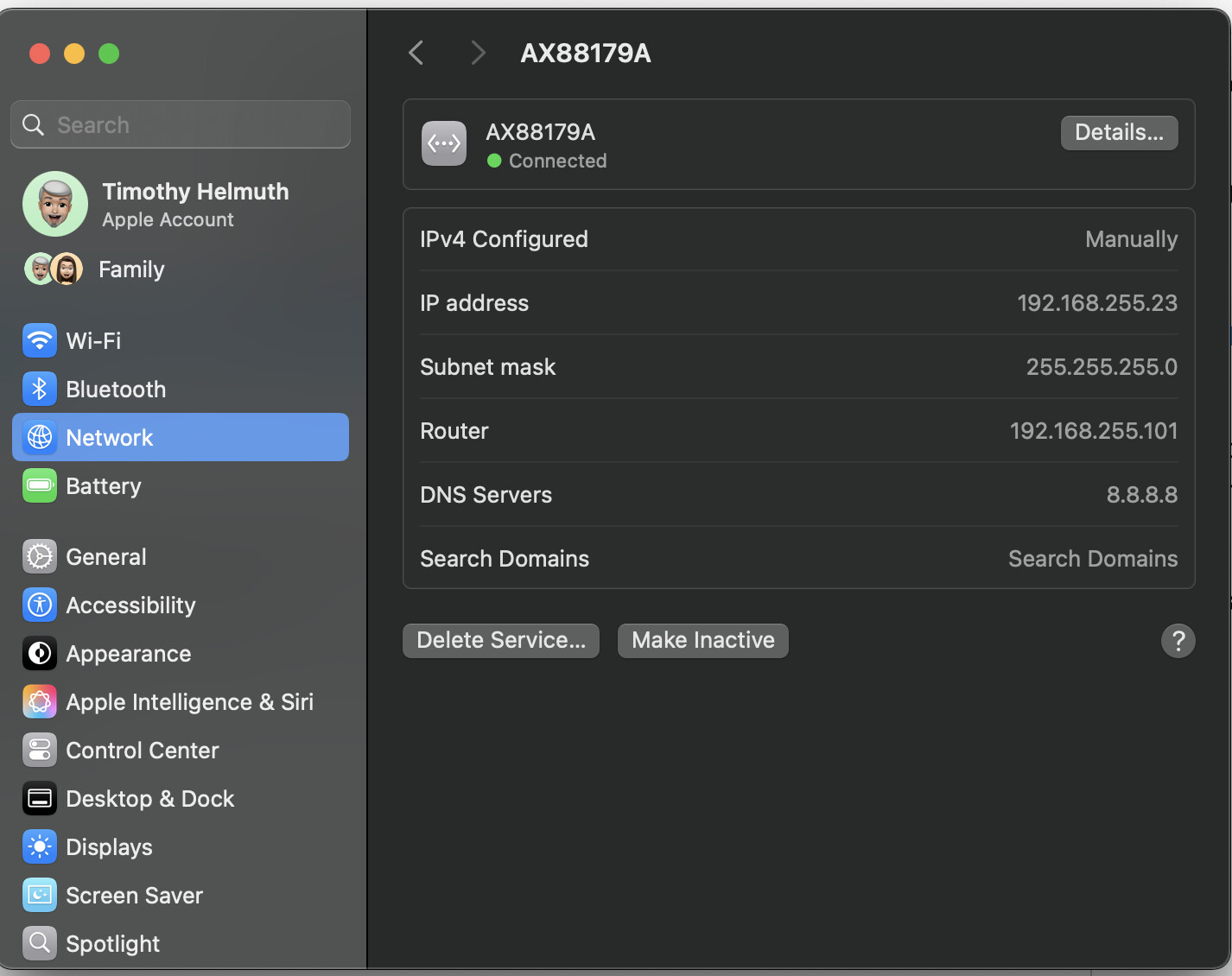Focus the Search field in sidebar
Viewport: 1232px width, 976px height.
181,124
